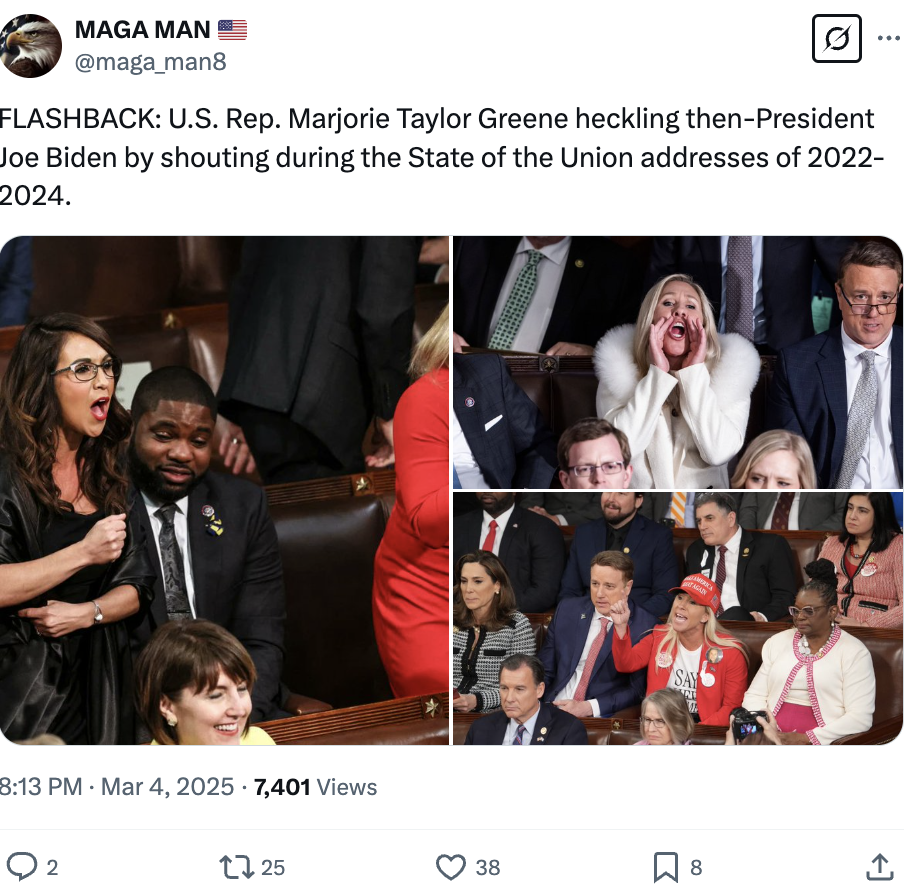The height and width of the screenshot is (894, 922).
Task: Click the 7,401 Views count
Action: point(315,787)
